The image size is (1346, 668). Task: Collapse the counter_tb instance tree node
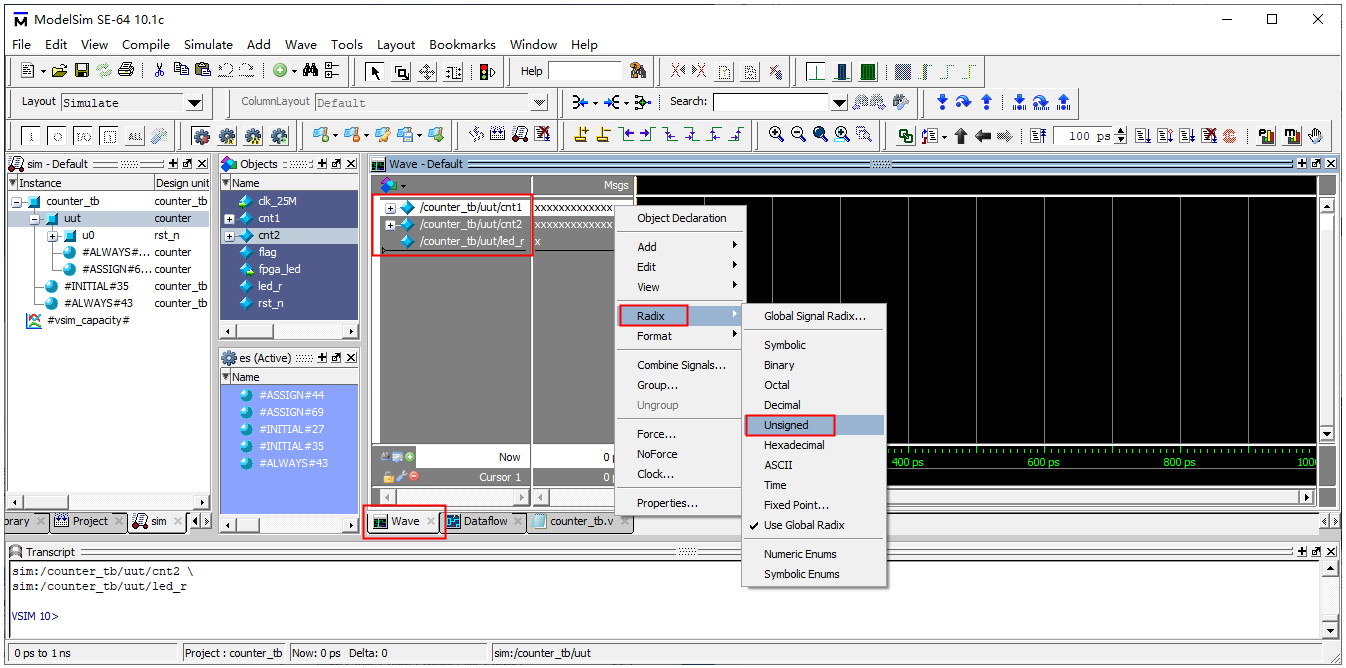pyautogui.click(x=17, y=202)
